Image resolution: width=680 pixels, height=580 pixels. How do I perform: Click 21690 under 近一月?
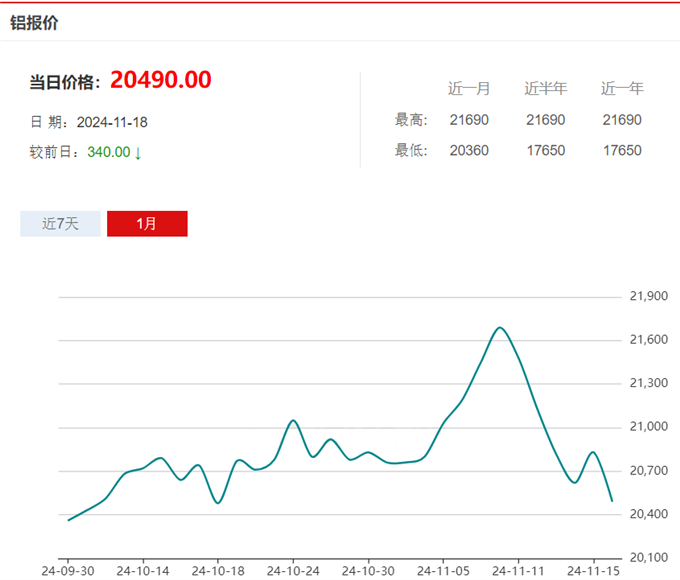click(x=469, y=120)
